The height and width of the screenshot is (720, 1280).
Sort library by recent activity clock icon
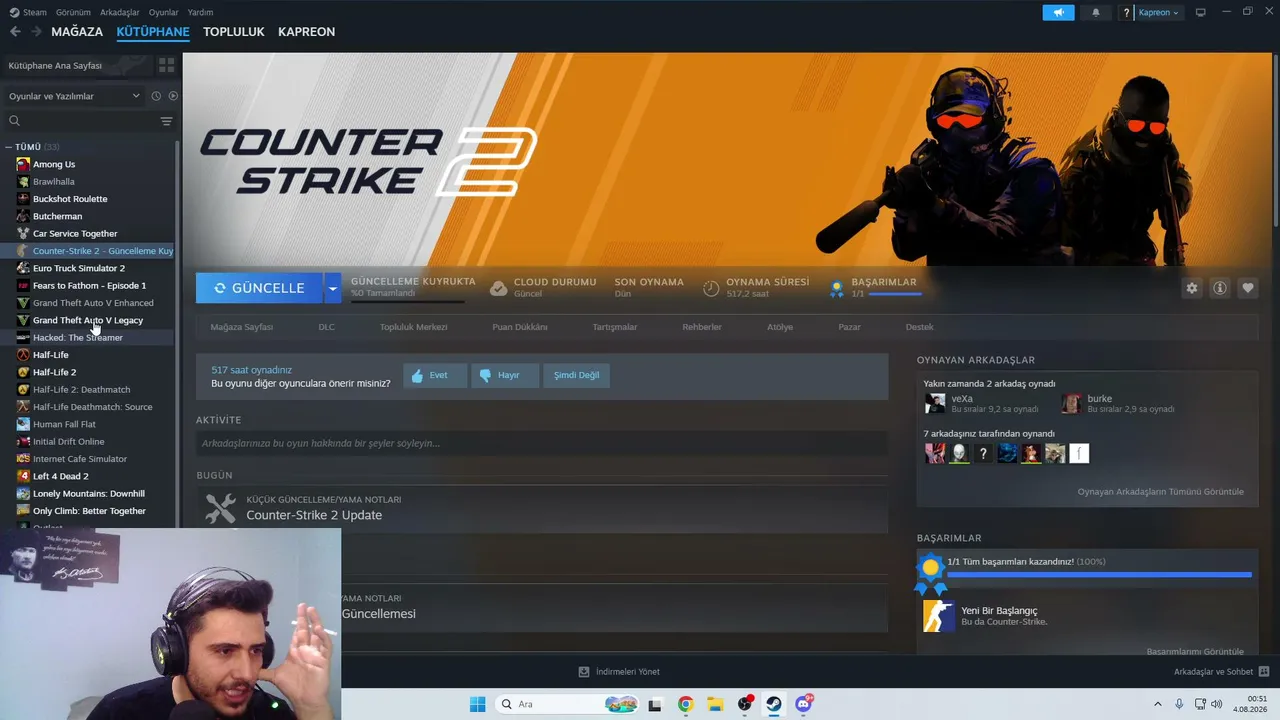[x=156, y=96]
